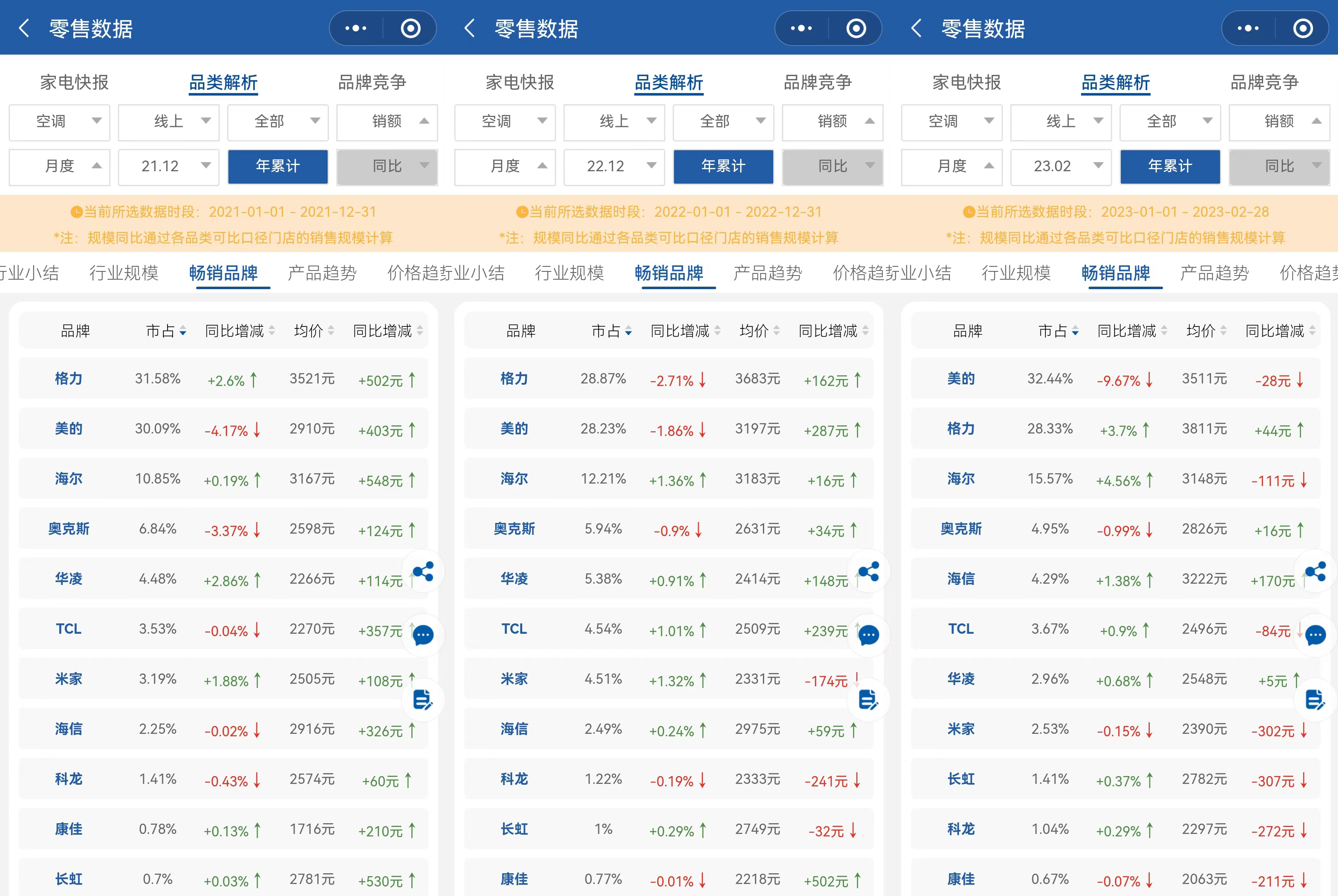This screenshot has height=896, width=1338.
Task: Open the 23.02 month dropdown
Action: [x=1061, y=166]
